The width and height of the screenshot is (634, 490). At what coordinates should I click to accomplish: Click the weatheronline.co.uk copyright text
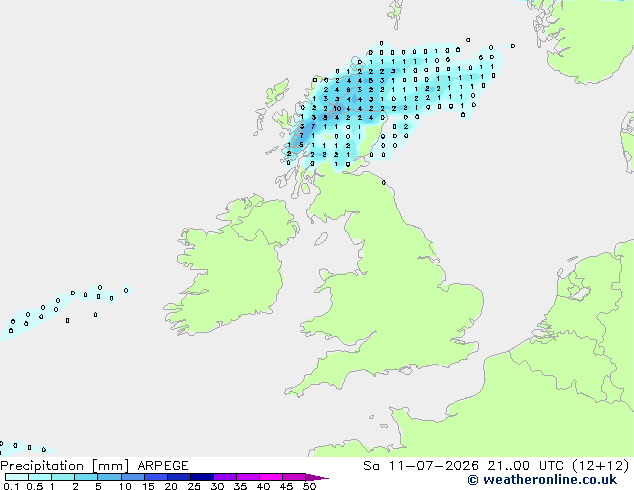[542, 480]
